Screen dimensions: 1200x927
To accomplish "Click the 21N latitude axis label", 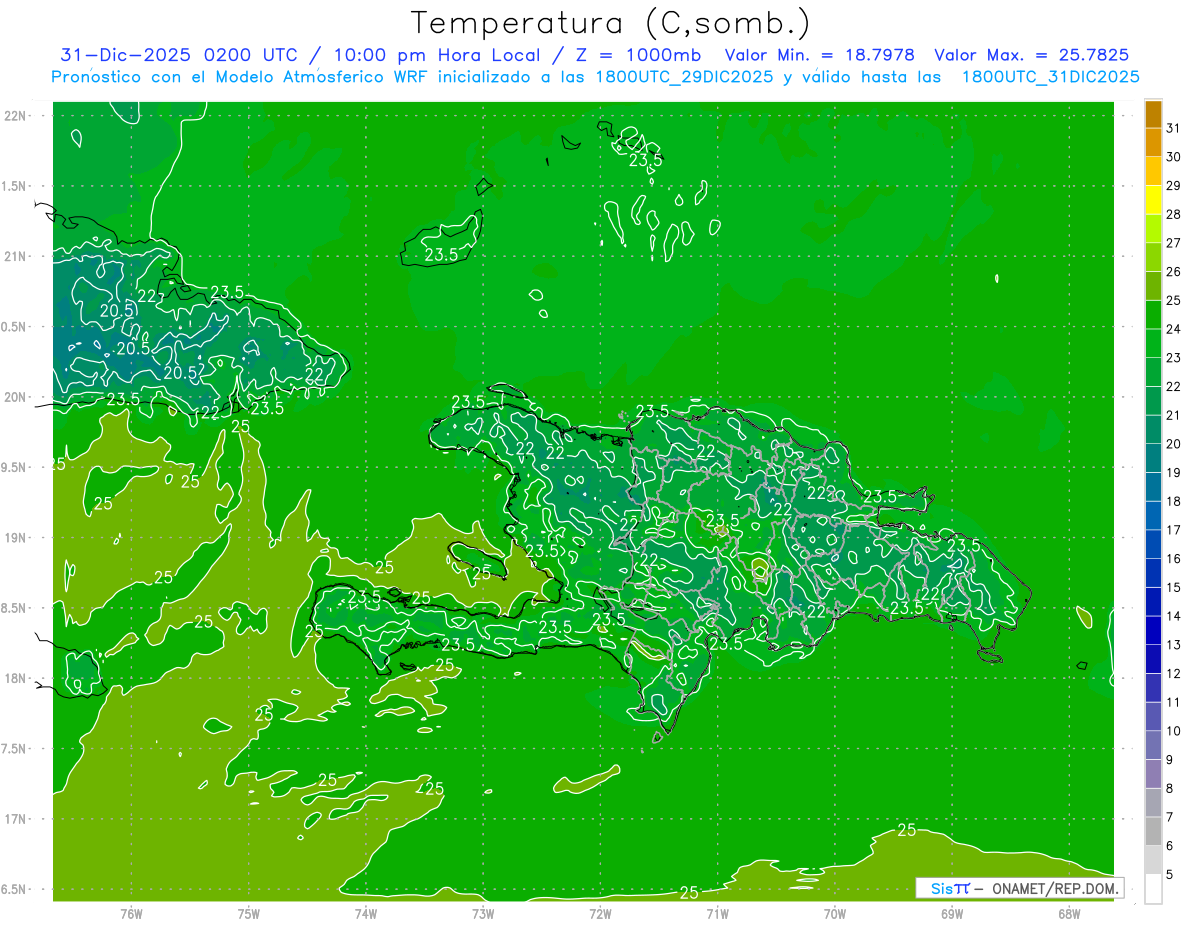I will [x=15, y=256].
